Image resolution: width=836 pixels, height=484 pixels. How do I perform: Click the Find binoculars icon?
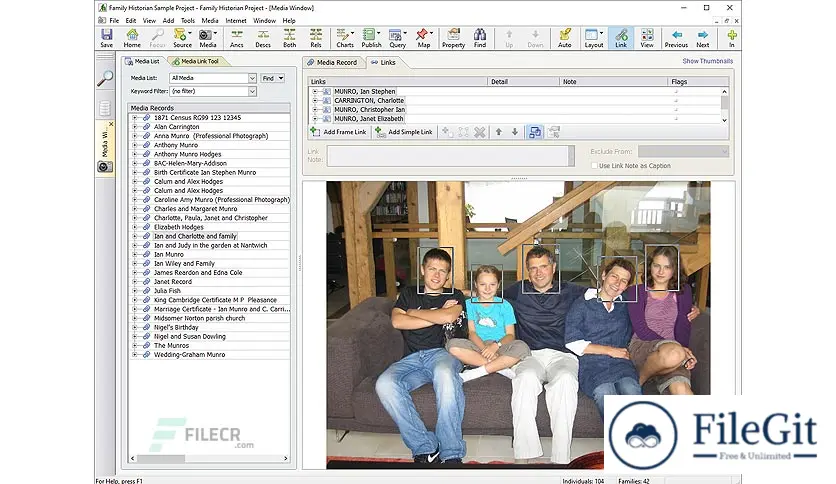[x=480, y=38]
